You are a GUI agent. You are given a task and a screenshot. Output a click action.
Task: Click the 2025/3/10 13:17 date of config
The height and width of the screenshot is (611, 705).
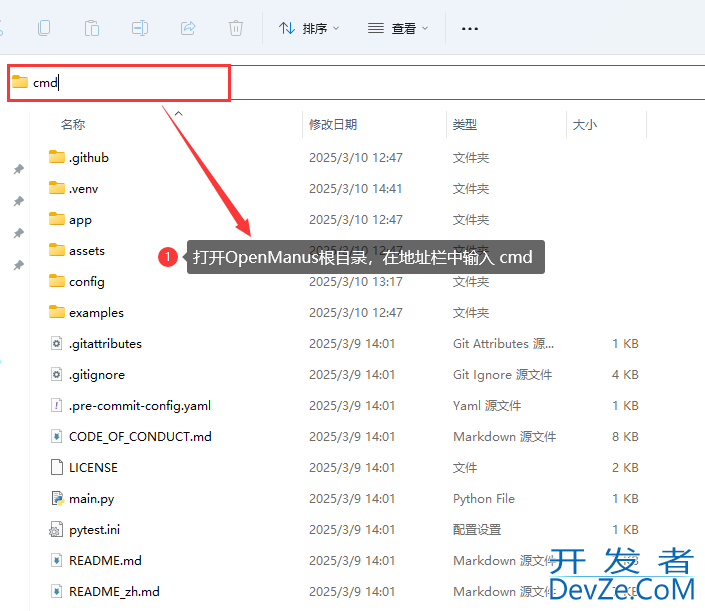click(x=355, y=281)
